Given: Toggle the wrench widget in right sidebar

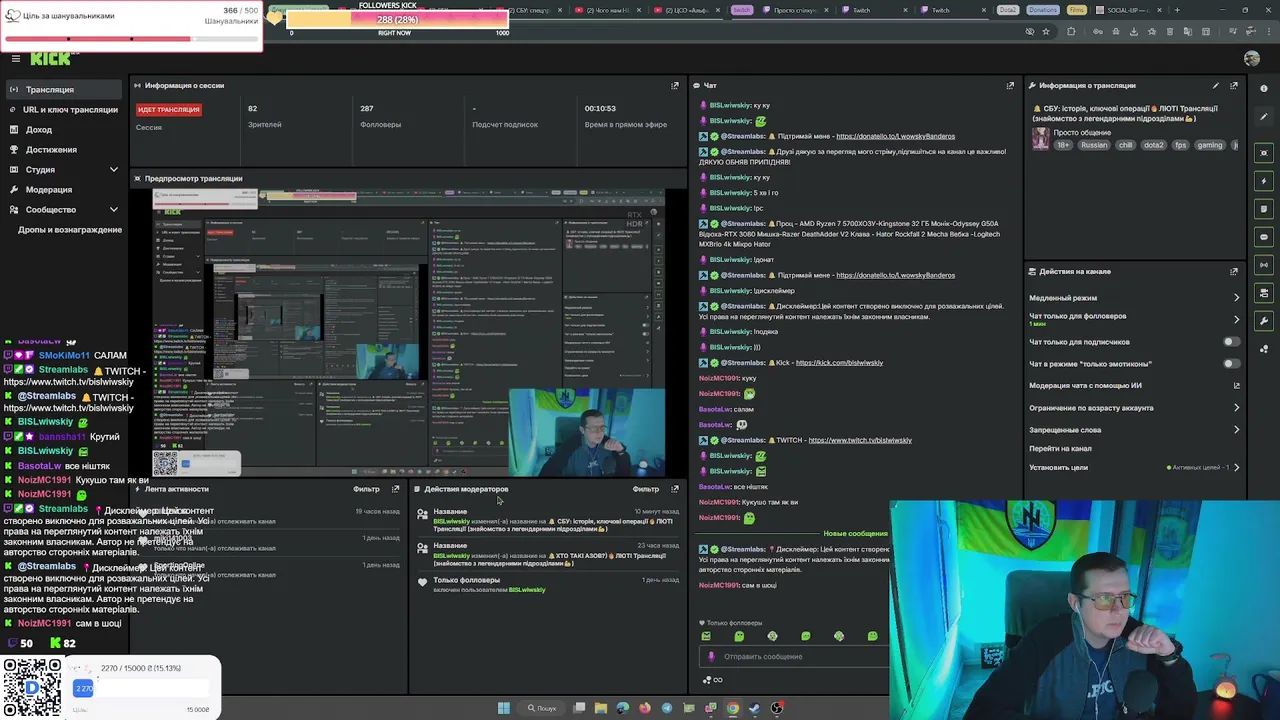Looking at the screenshot, I should [1264, 321].
